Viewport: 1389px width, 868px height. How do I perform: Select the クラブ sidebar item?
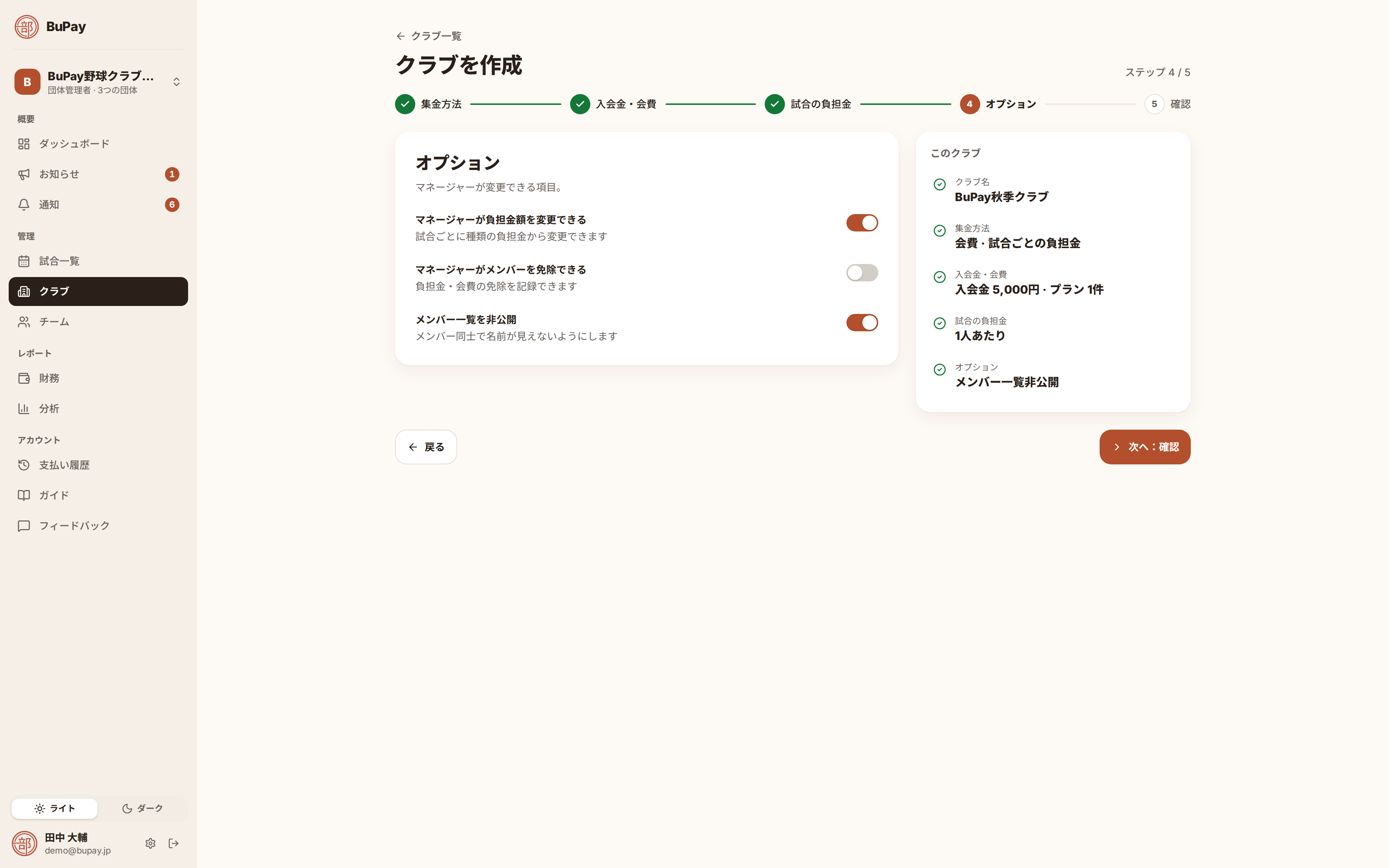(98, 291)
